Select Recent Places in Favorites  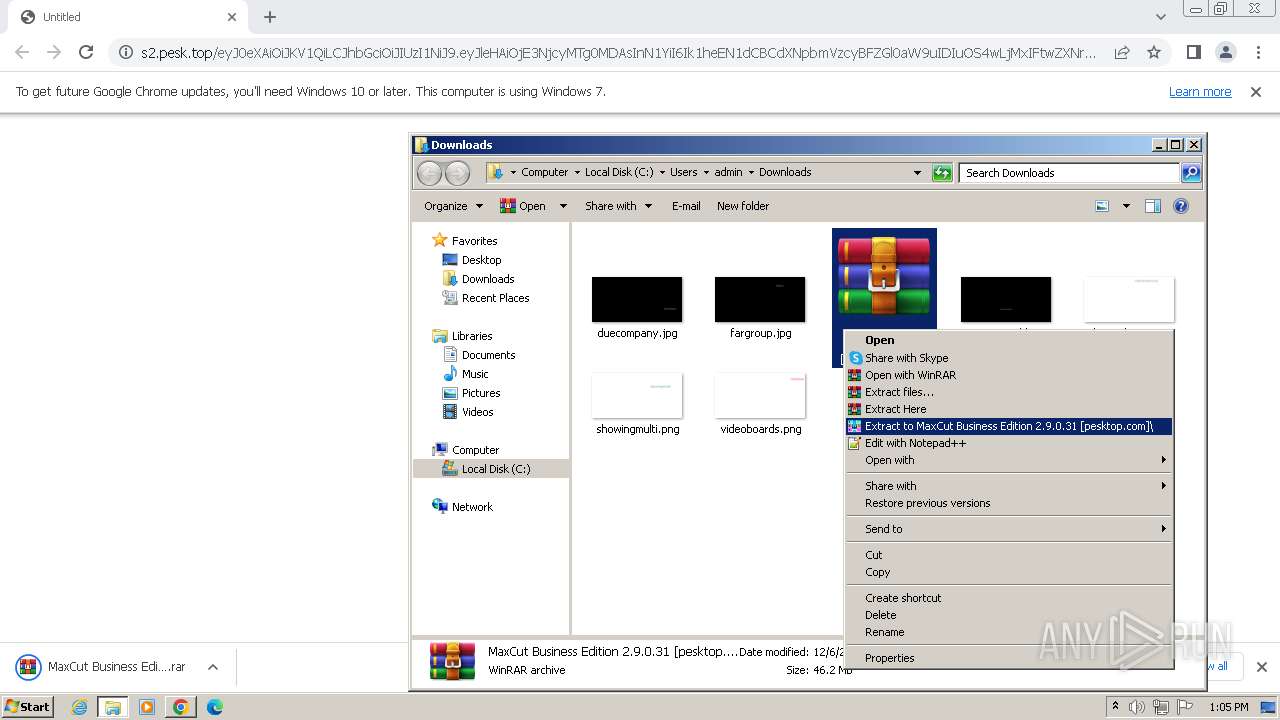click(495, 298)
